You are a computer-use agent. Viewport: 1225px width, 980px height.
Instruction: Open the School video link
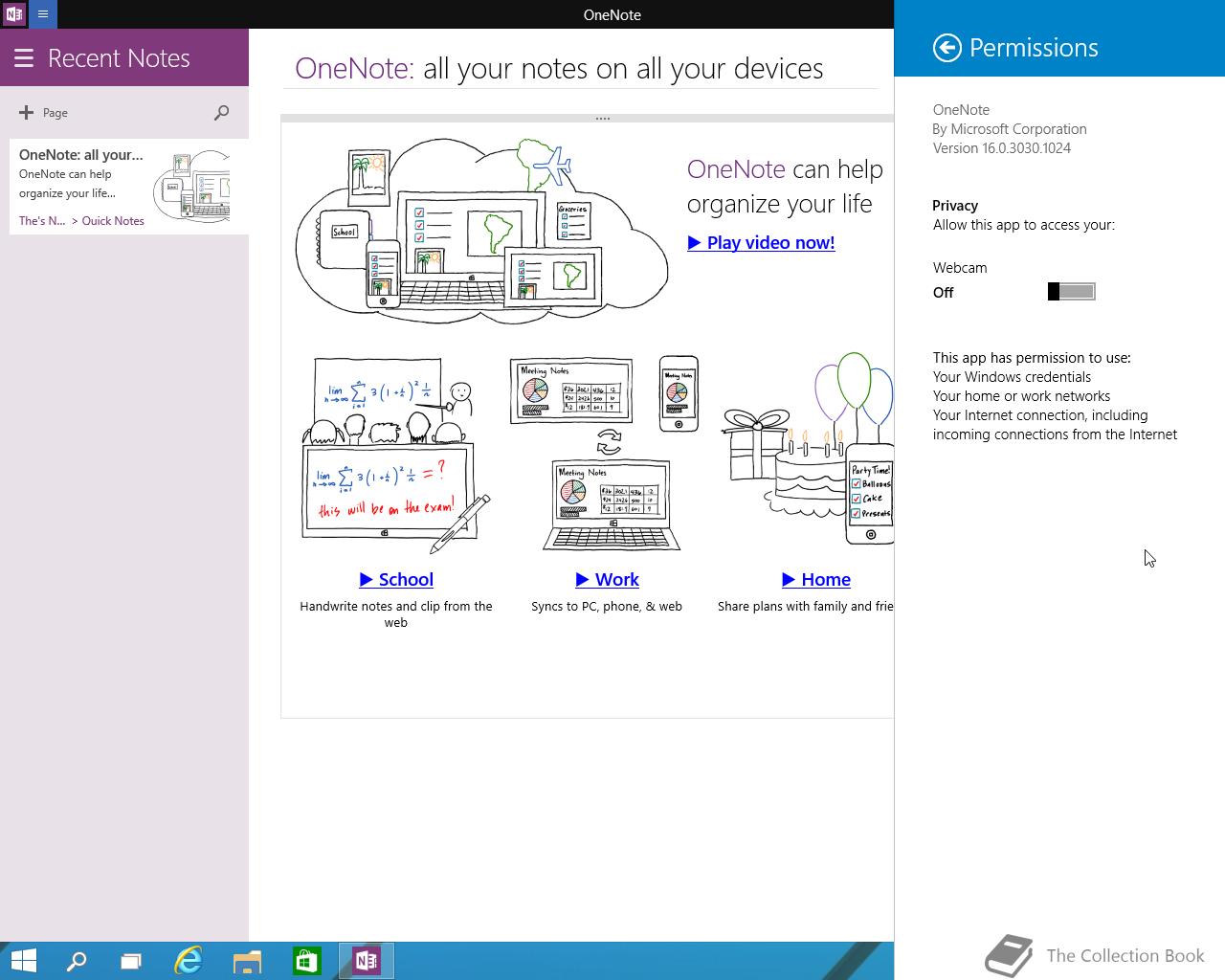point(396,580)
